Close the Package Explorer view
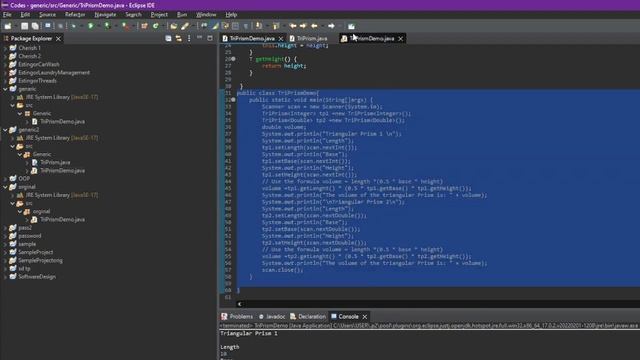Image resolution: width=640 pixels, height=360 pixels. (58, 38)
